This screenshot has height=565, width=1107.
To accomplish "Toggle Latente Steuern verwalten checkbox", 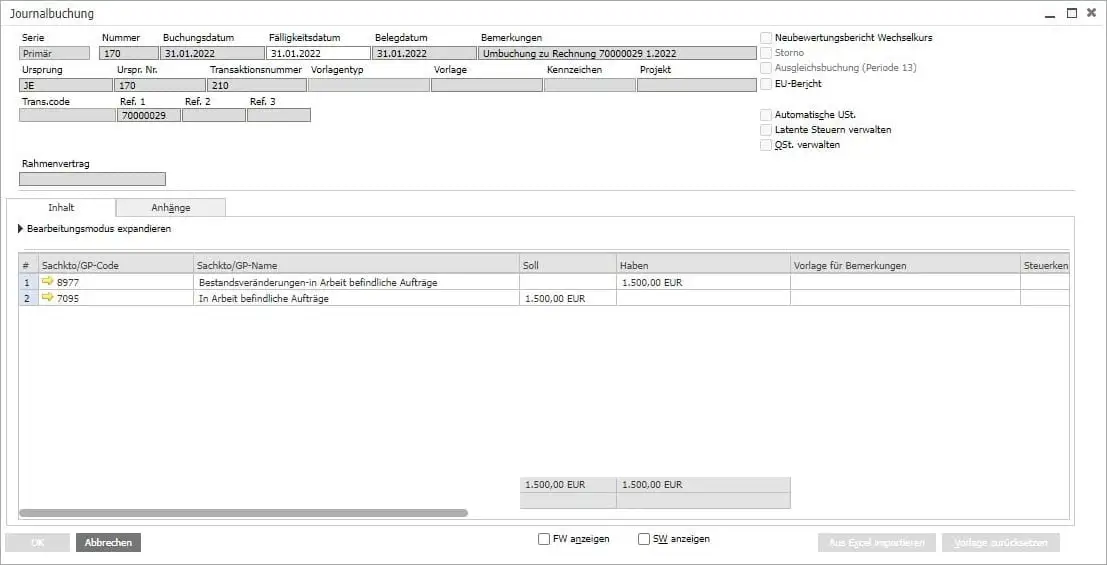I will (766, 130).
